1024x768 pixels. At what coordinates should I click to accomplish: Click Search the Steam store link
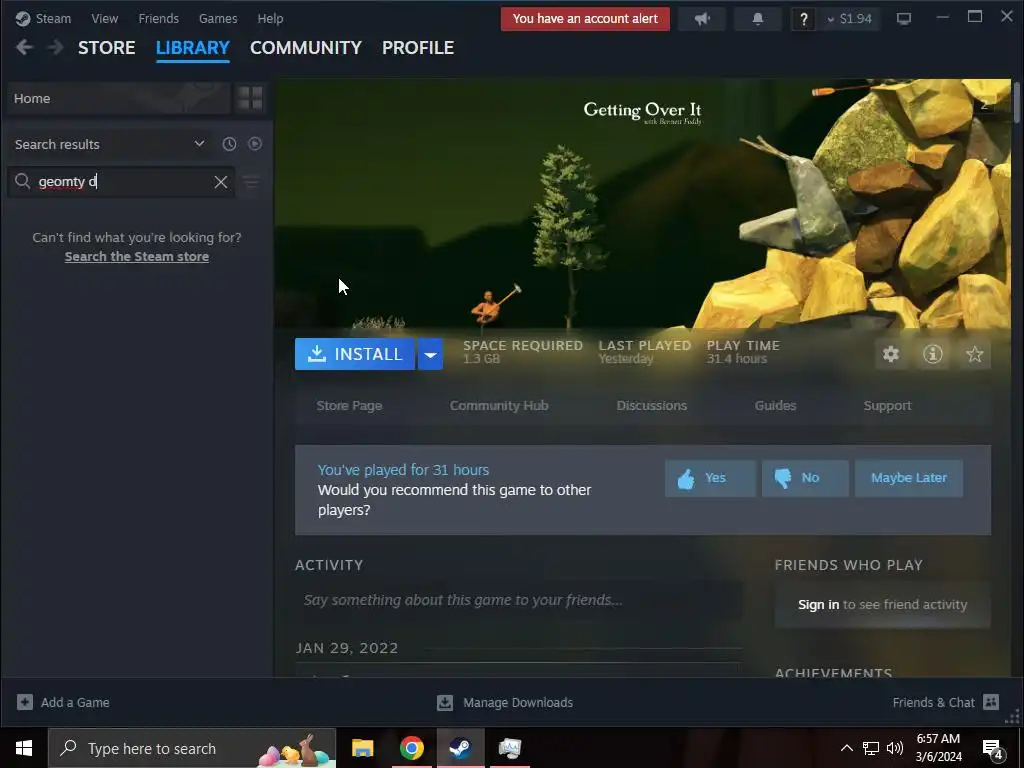(136, 257)
